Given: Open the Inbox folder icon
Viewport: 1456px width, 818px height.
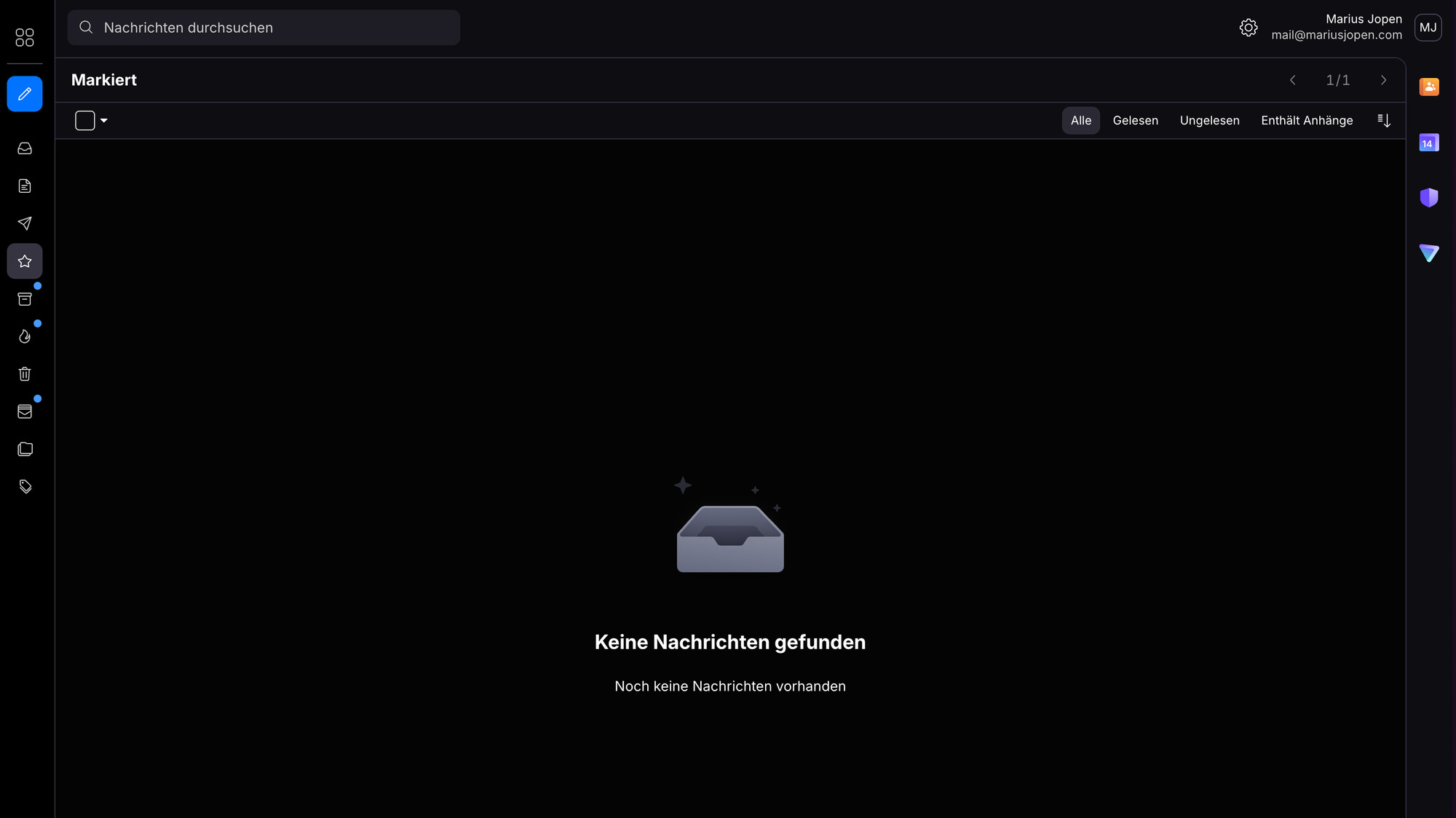Looking at the screenshot, I should (25, 148).
